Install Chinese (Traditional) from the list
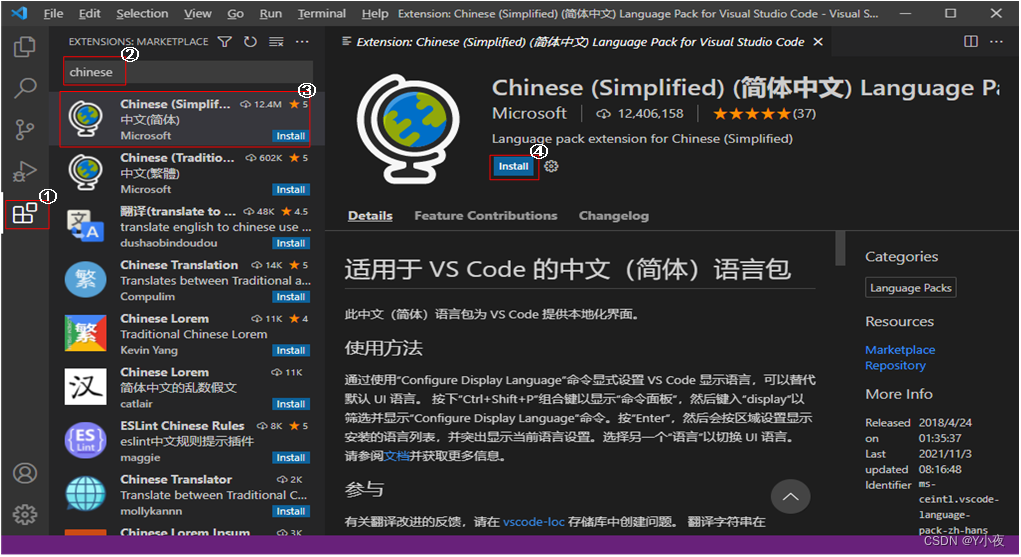The height and width of the screenshot is (557, 1021). (290, 190)
